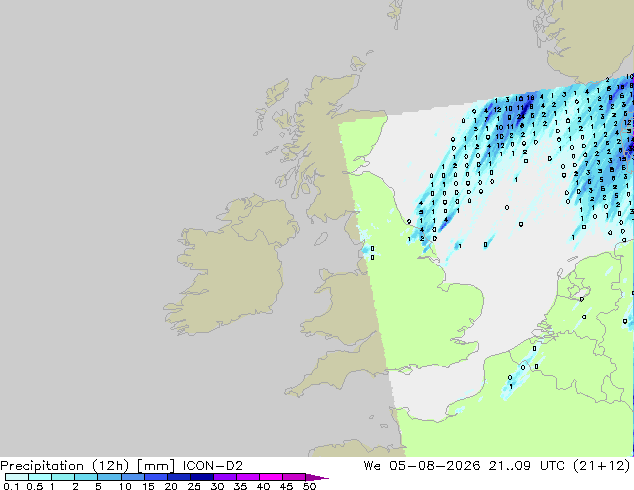Select legend swatch between 0.1 and 0.5
This screenshot has width=634, height=490.
click(17, 477)
